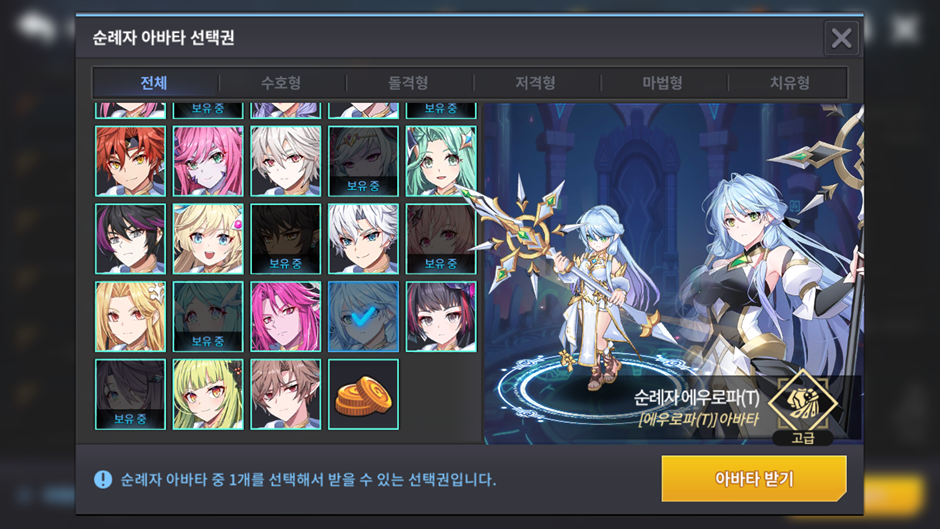Pick the magenta-haired red-eyed avatar

(x=285, y=317)
